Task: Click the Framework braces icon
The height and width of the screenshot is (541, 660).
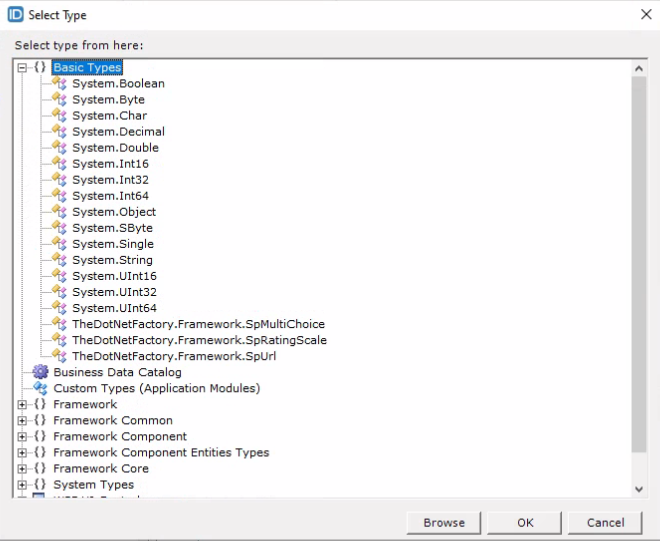Action: (40, 404)
